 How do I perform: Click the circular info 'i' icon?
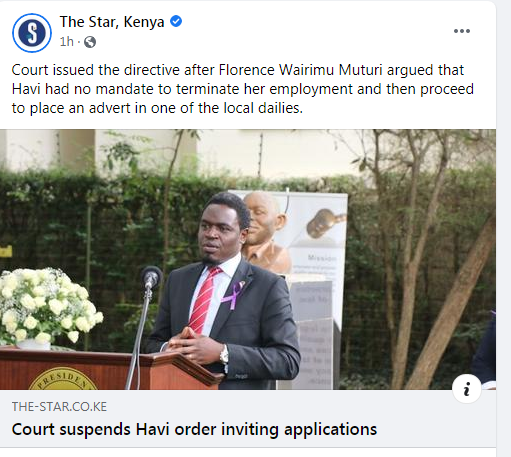coord(467,389)
